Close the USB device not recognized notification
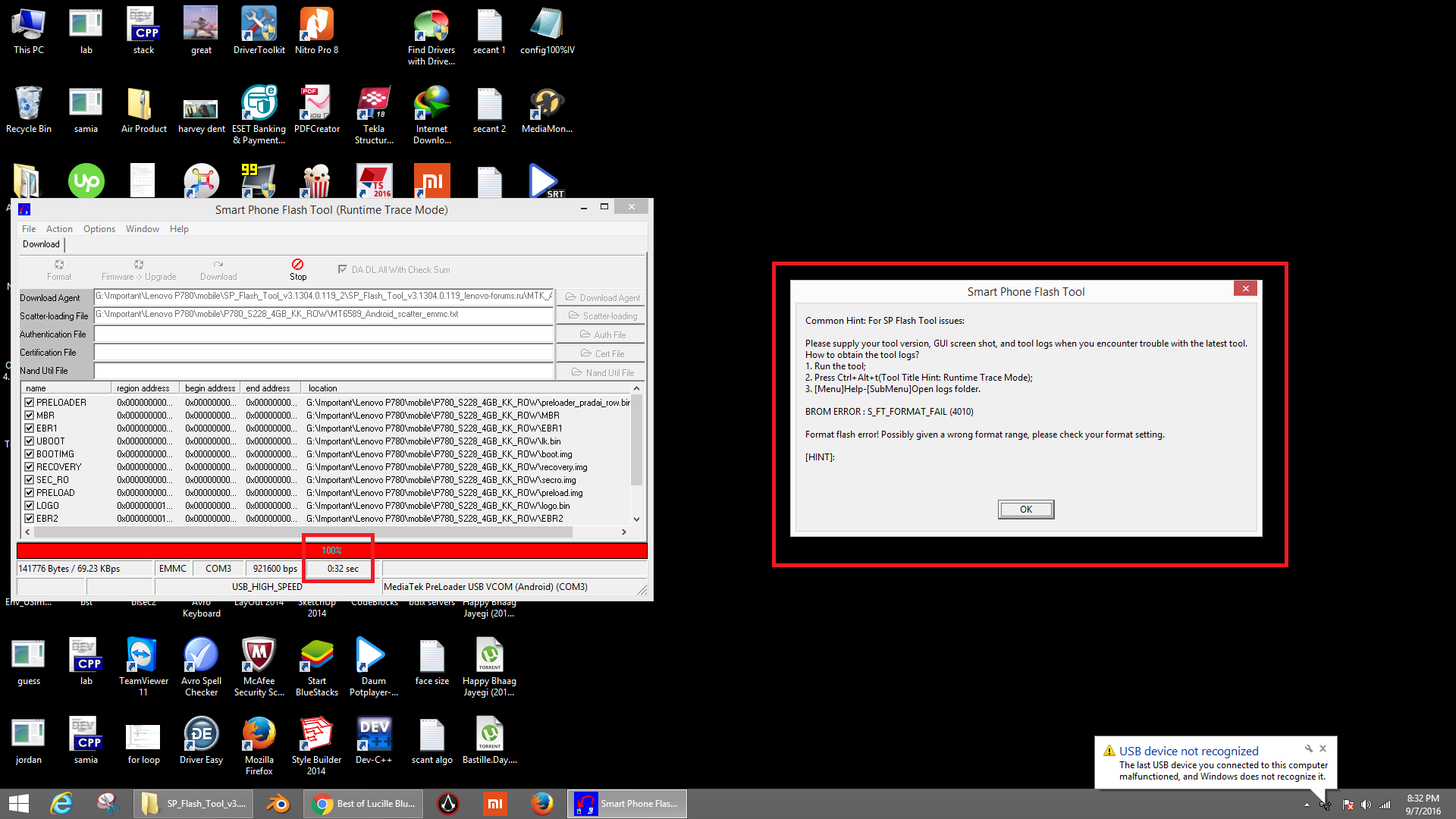The width and height of the screenshot is (1456, 819). click(1323, 748)
